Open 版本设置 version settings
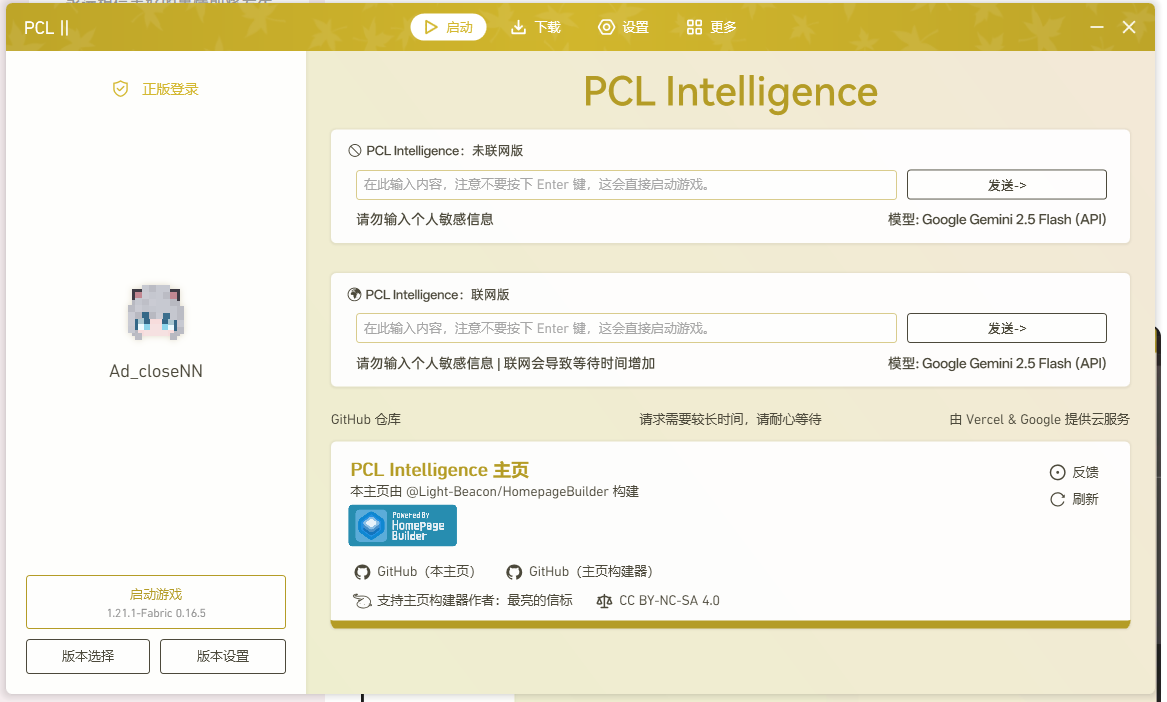1167x702 pixels. (222, 656)
